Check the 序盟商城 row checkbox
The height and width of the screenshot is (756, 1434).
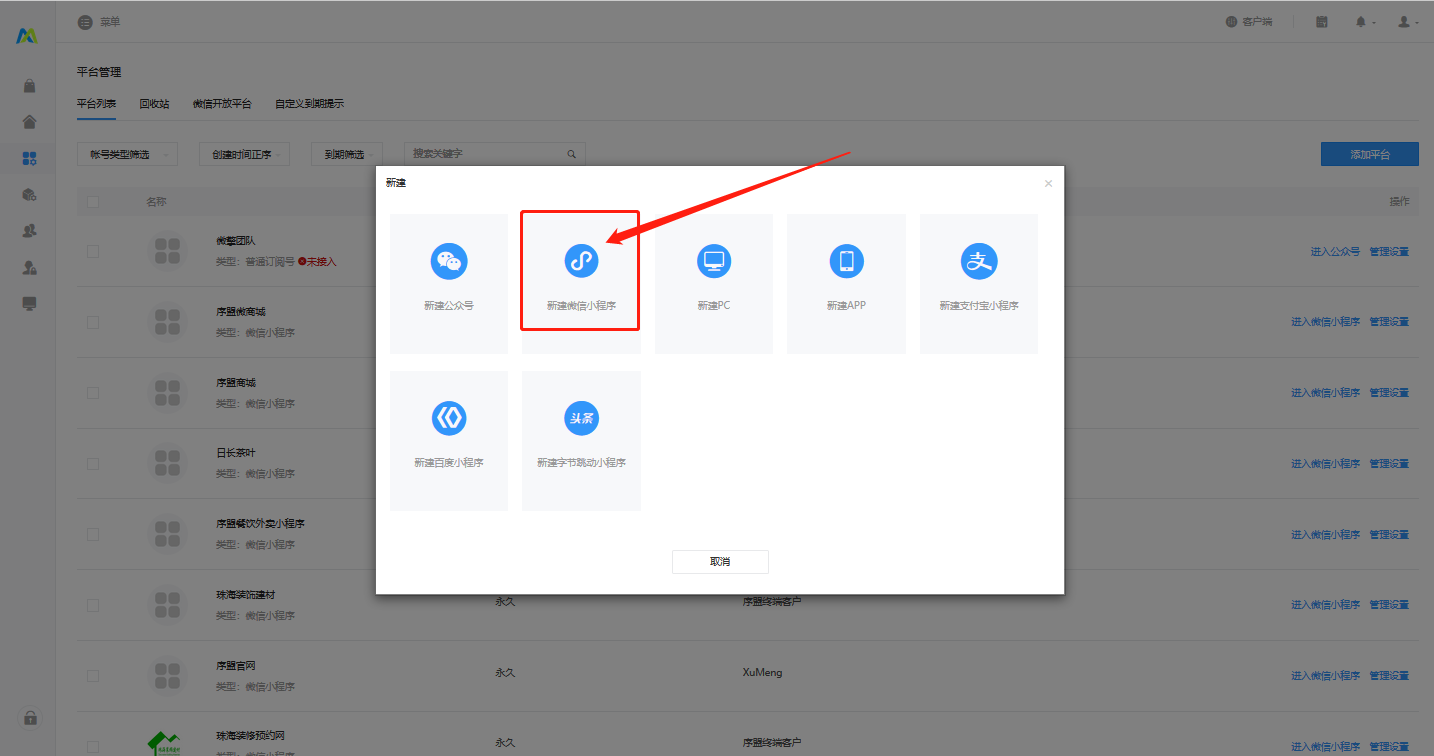93,393
